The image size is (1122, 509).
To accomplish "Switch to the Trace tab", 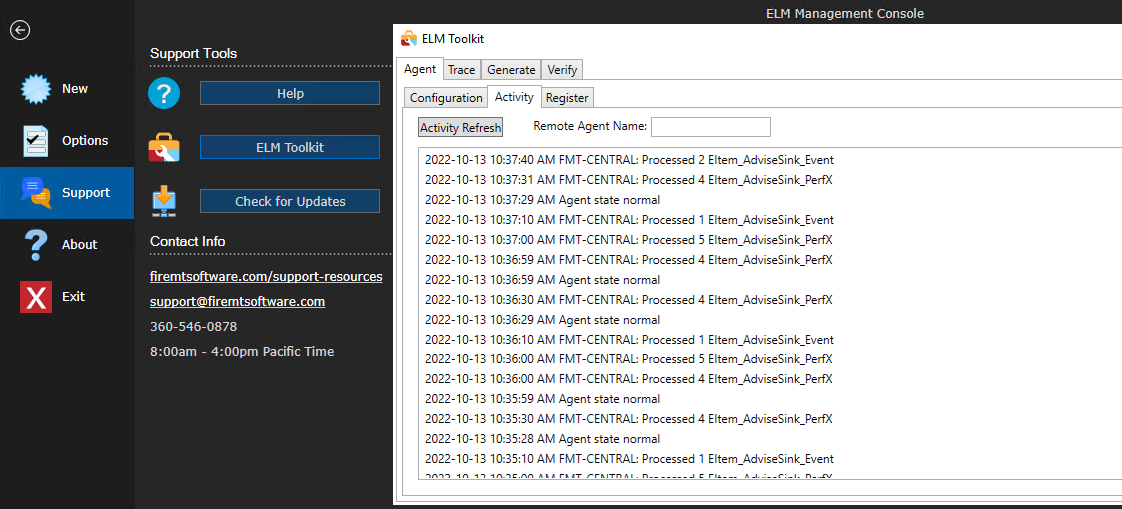I will coord(462,69).
